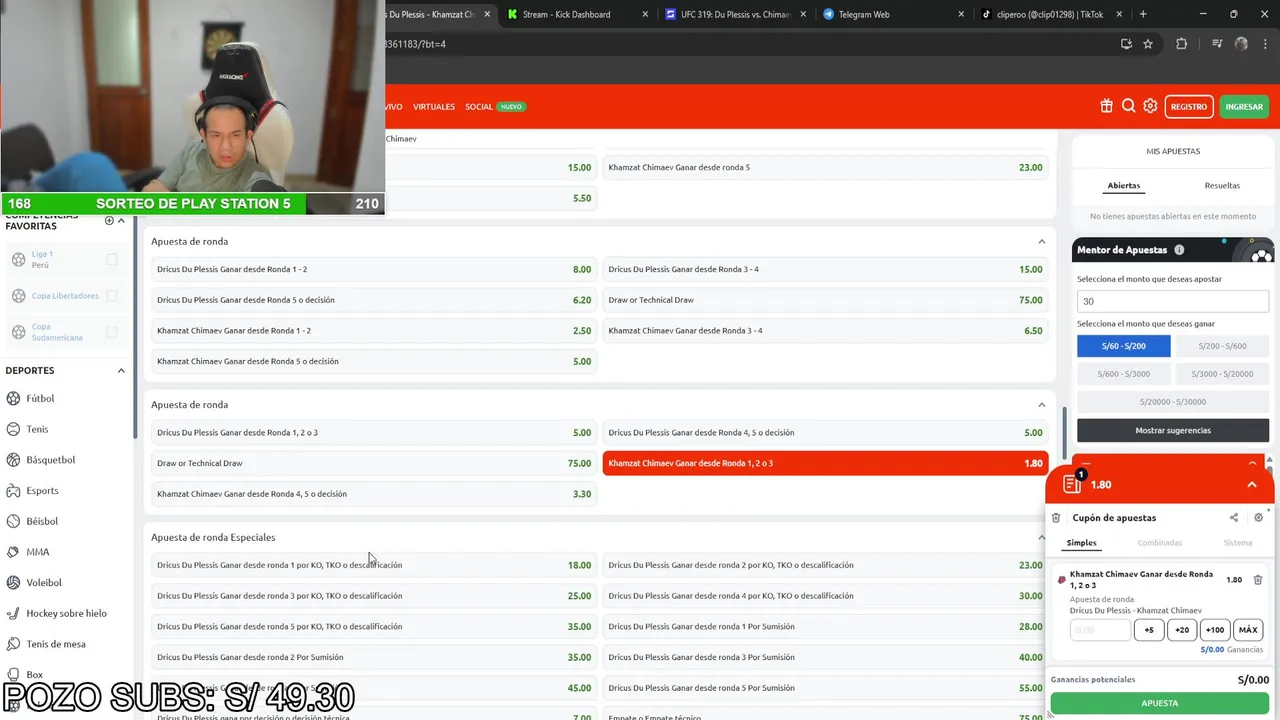Open the search magnifier in site header

click(1128, 106)
